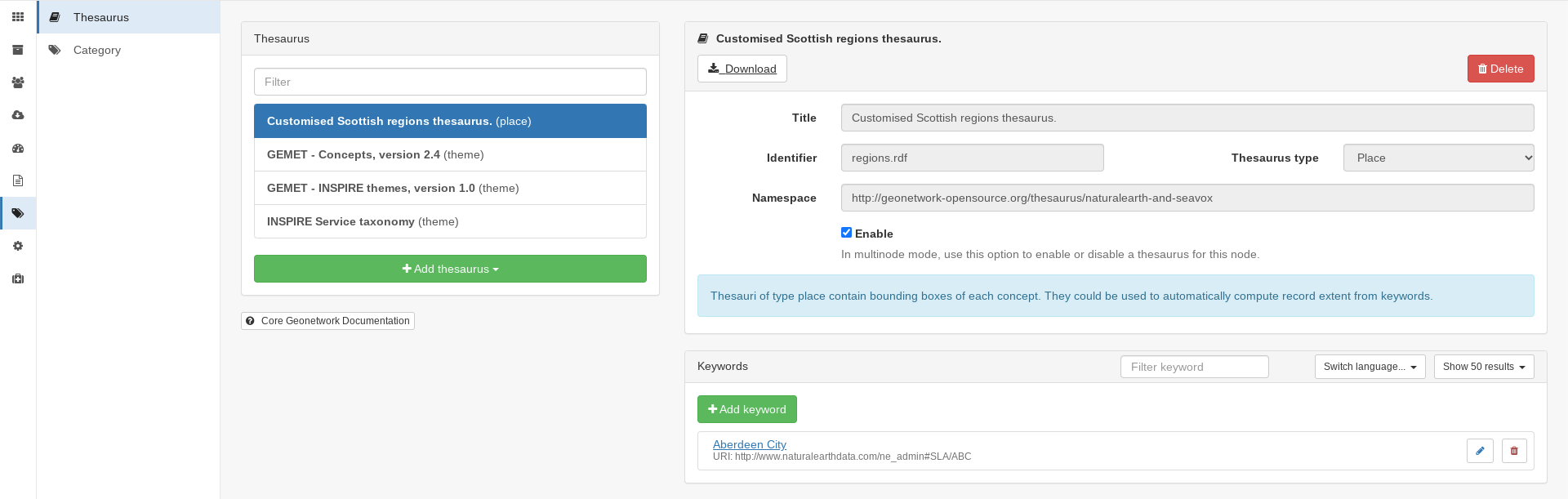Click the red trash icon for Aberdeen City
The height and width of the screenshot is (499, 1568).
1514,451
